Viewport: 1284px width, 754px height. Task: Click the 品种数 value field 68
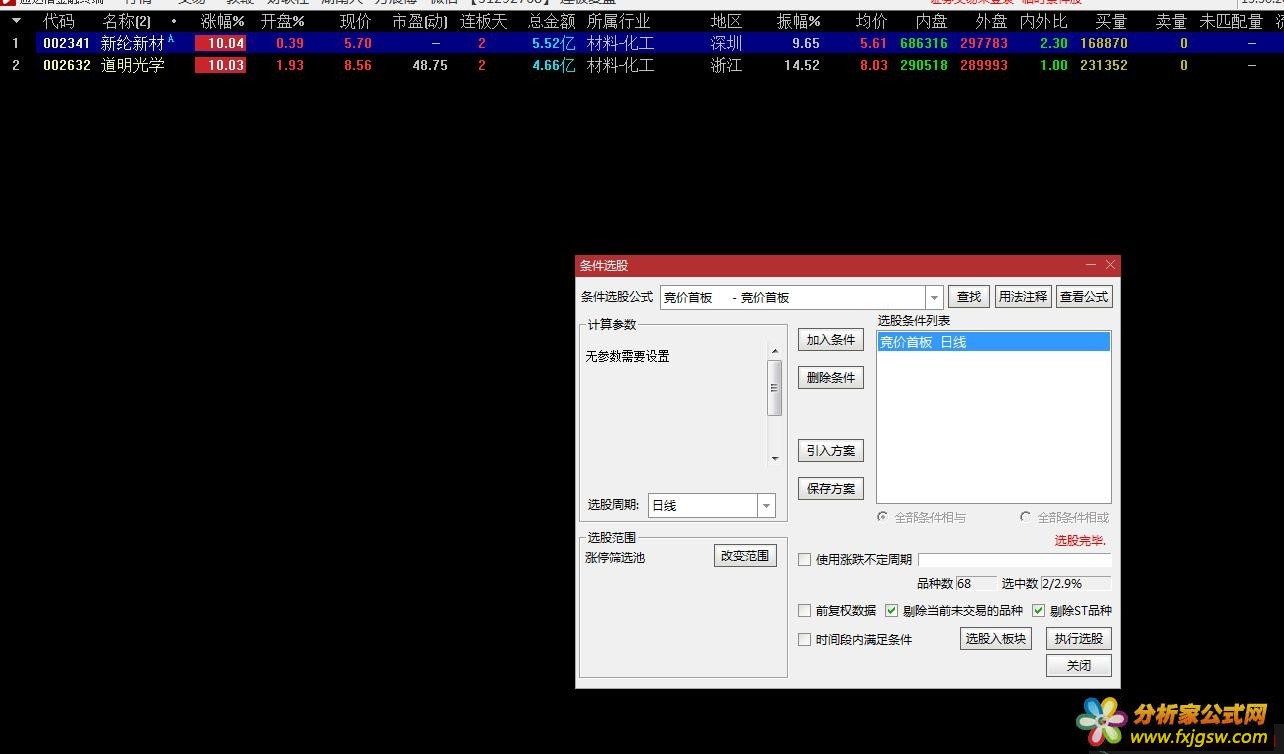pyautogui.click(x=976, y=583)
